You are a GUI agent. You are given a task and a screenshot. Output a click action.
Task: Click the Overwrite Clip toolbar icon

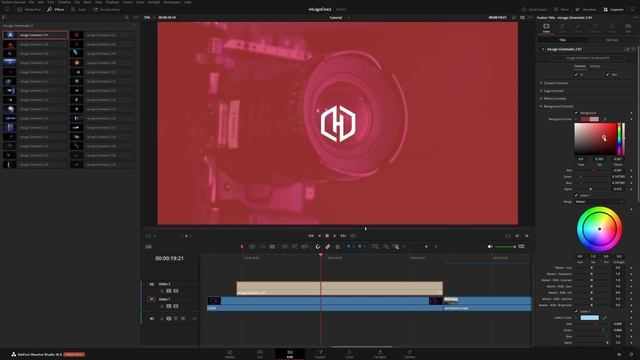[x=295, y=247]
